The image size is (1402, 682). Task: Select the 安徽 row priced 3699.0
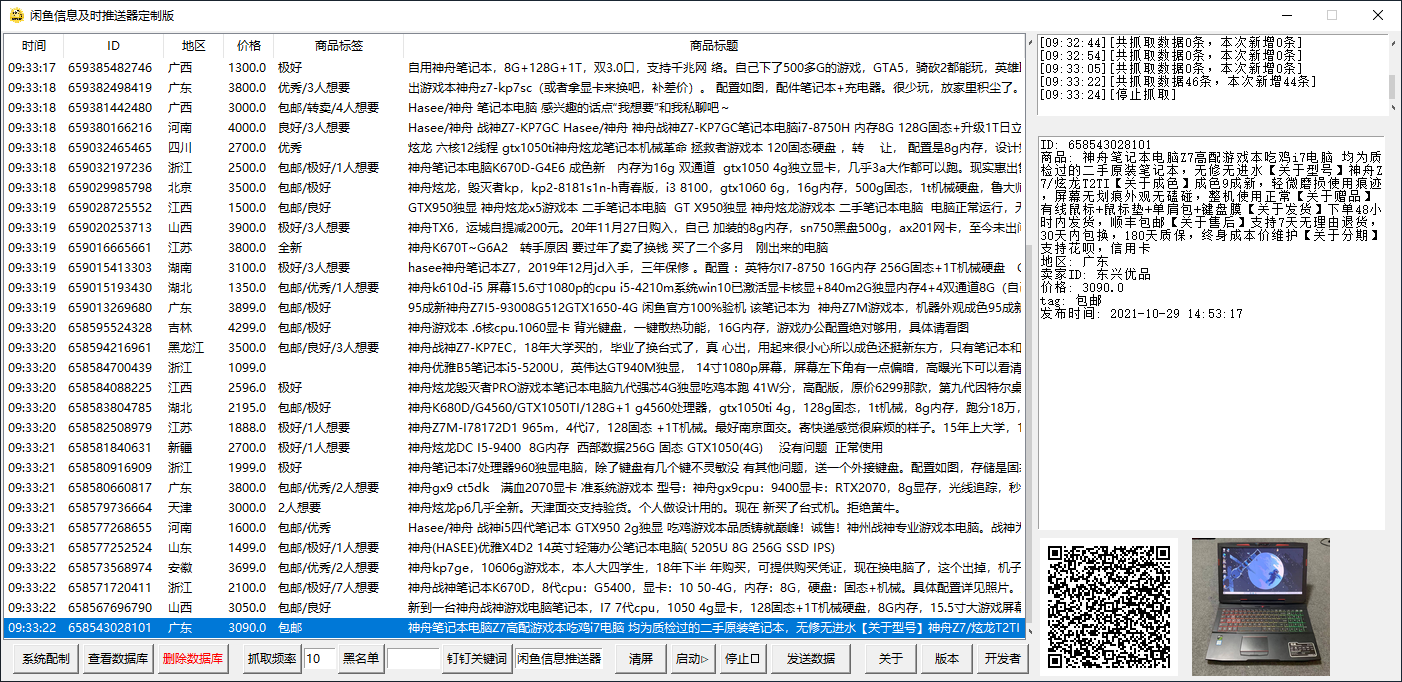tap(514, 568)
